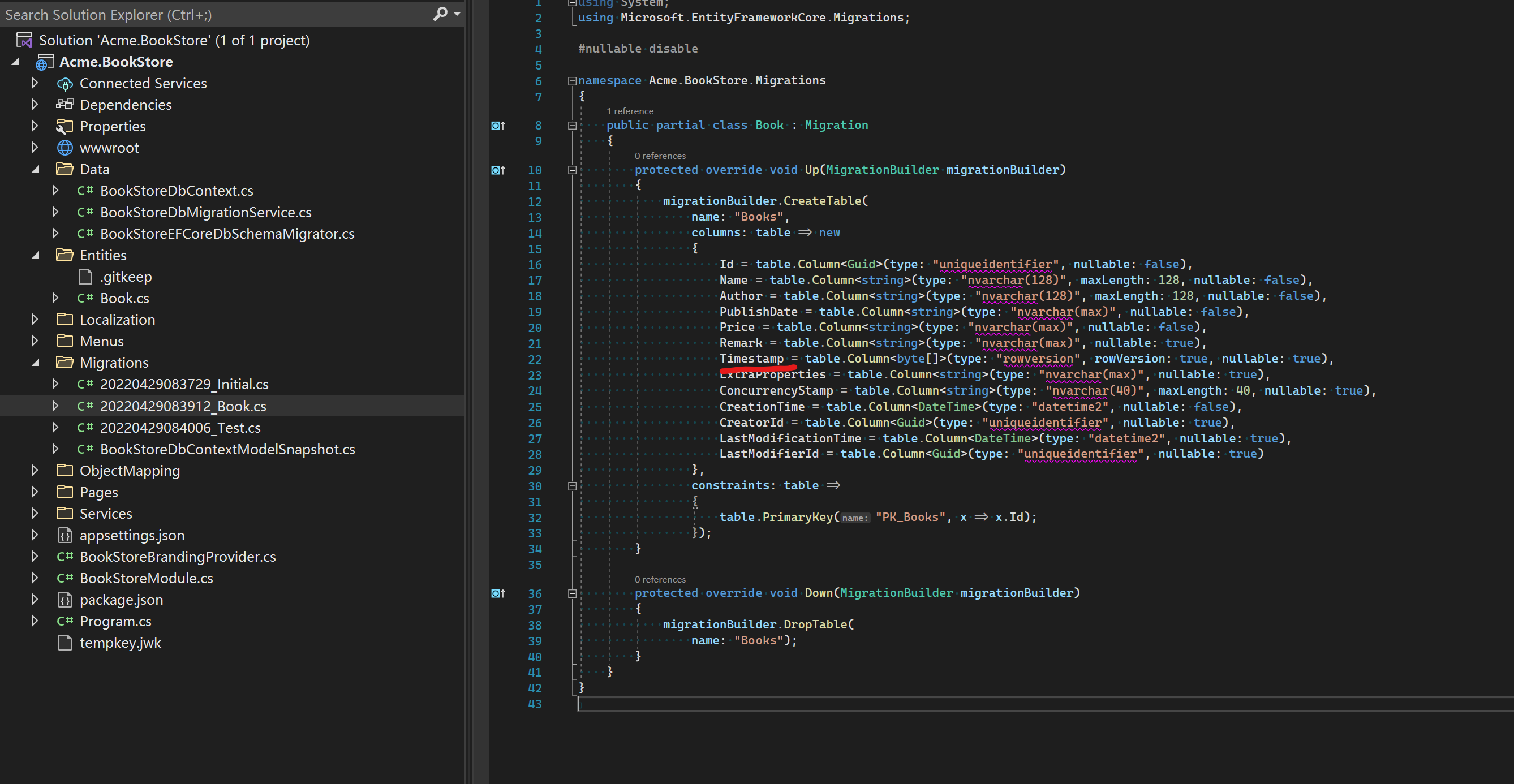This screenshot has height=784, width=1514.
Task: Click the wwwroot globe icon
Action: pos(65,148)
